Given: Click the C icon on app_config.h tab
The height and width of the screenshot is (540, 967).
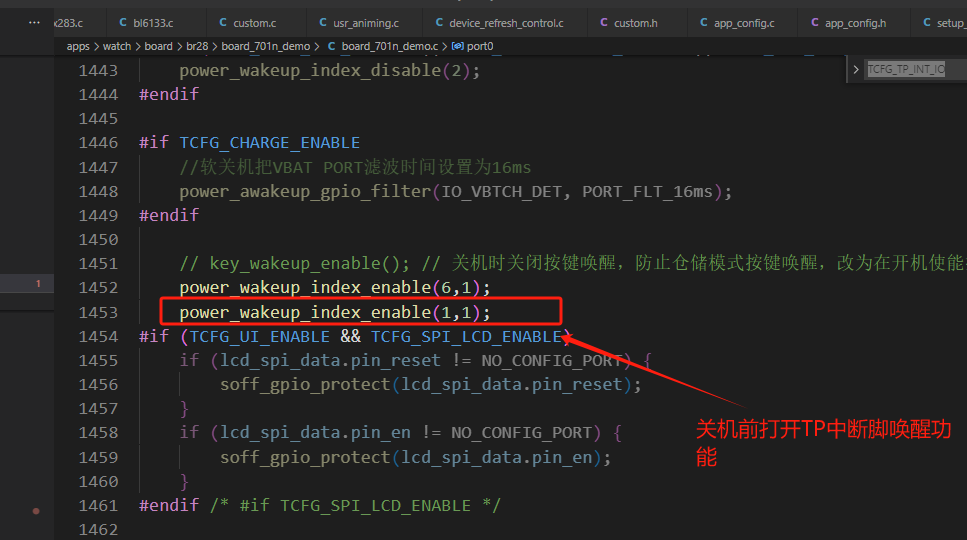Looking at the screenshot, I should point(815,23).
